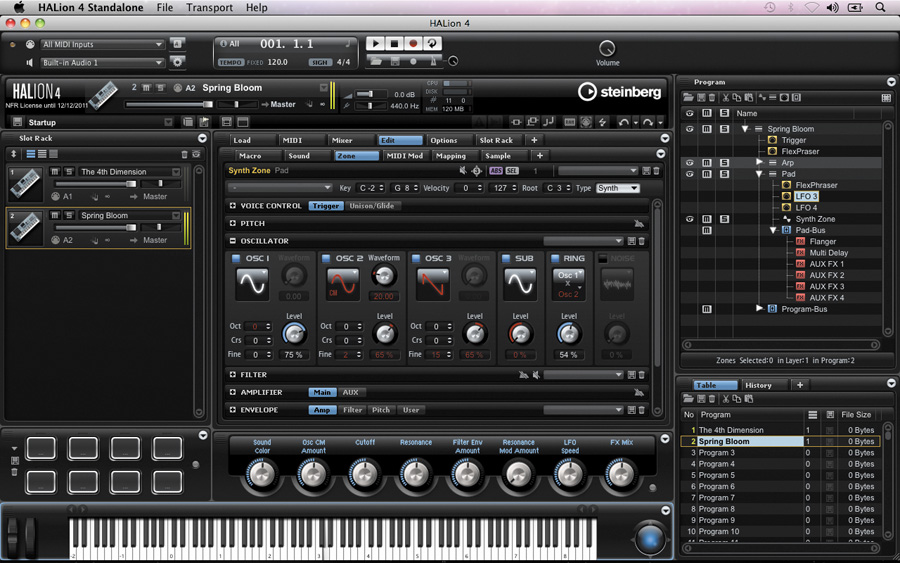Switch to the Mixer tab

(342, 140)
